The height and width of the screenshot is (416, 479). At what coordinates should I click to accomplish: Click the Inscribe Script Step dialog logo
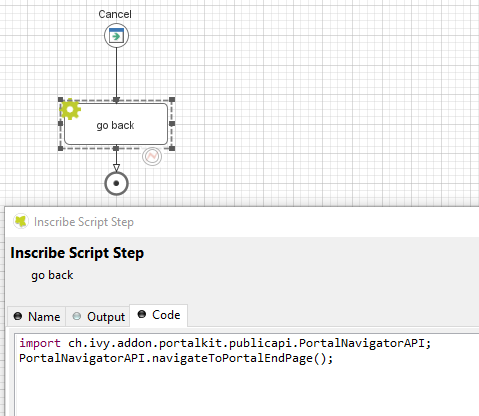click(21, 222)
